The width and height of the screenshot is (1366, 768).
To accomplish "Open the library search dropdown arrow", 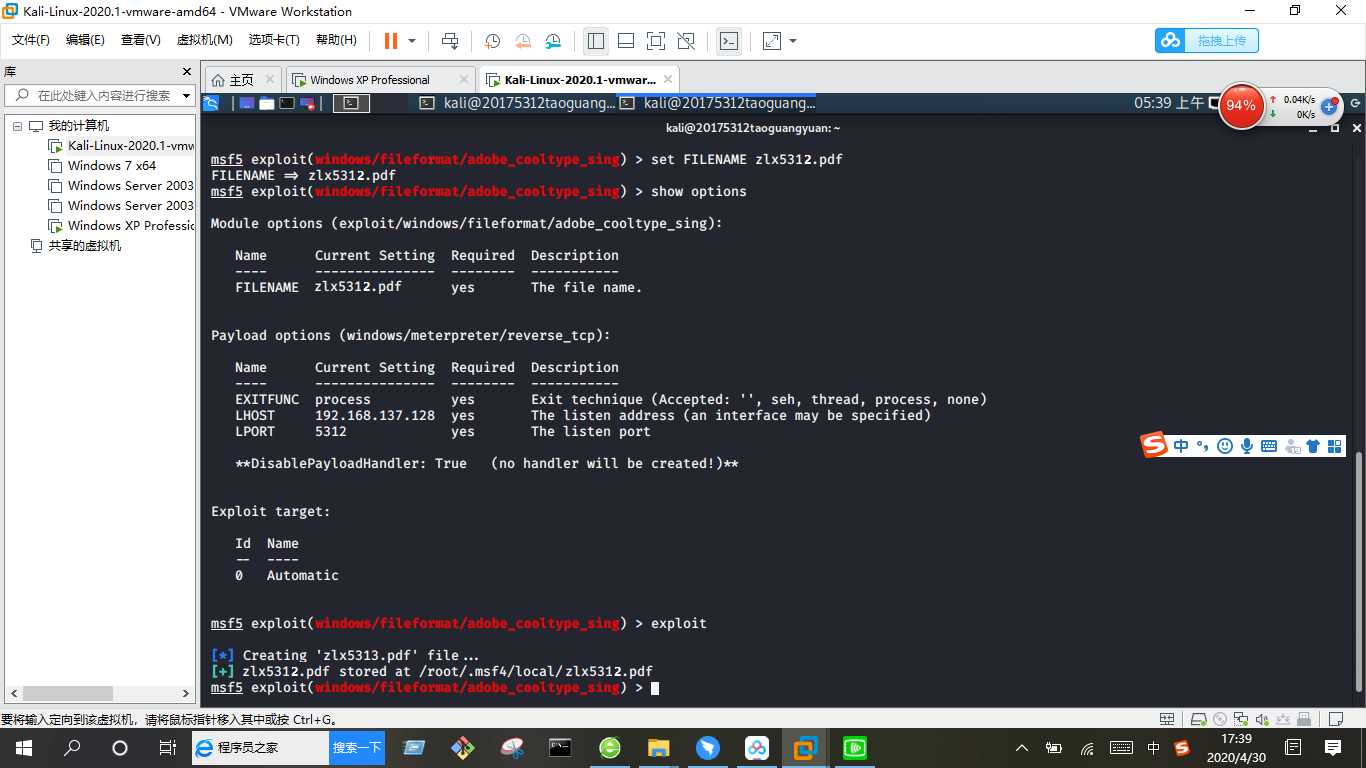I will click(x=186, y=96).
